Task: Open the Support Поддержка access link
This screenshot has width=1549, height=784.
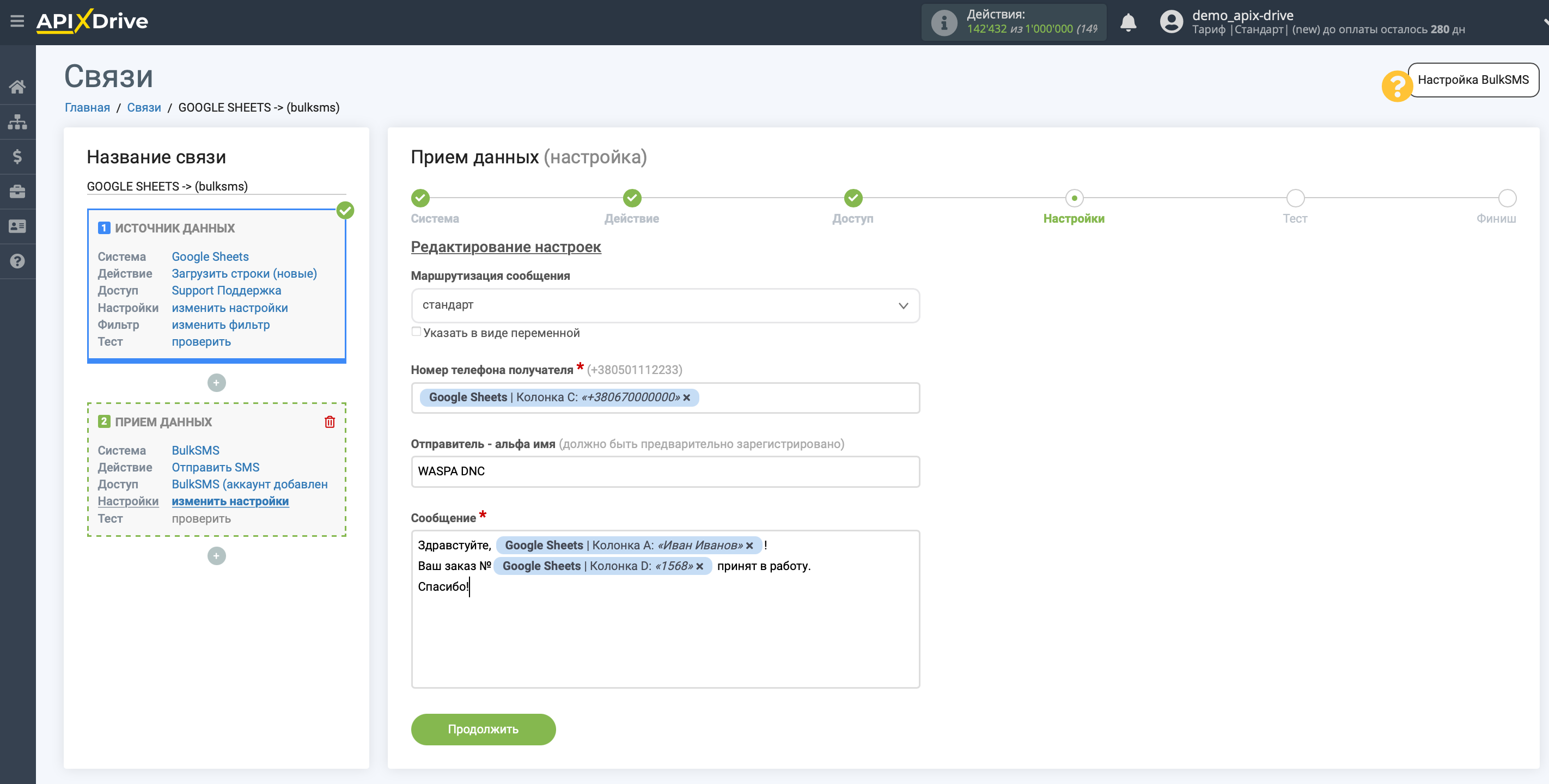Action: (226, 290)
